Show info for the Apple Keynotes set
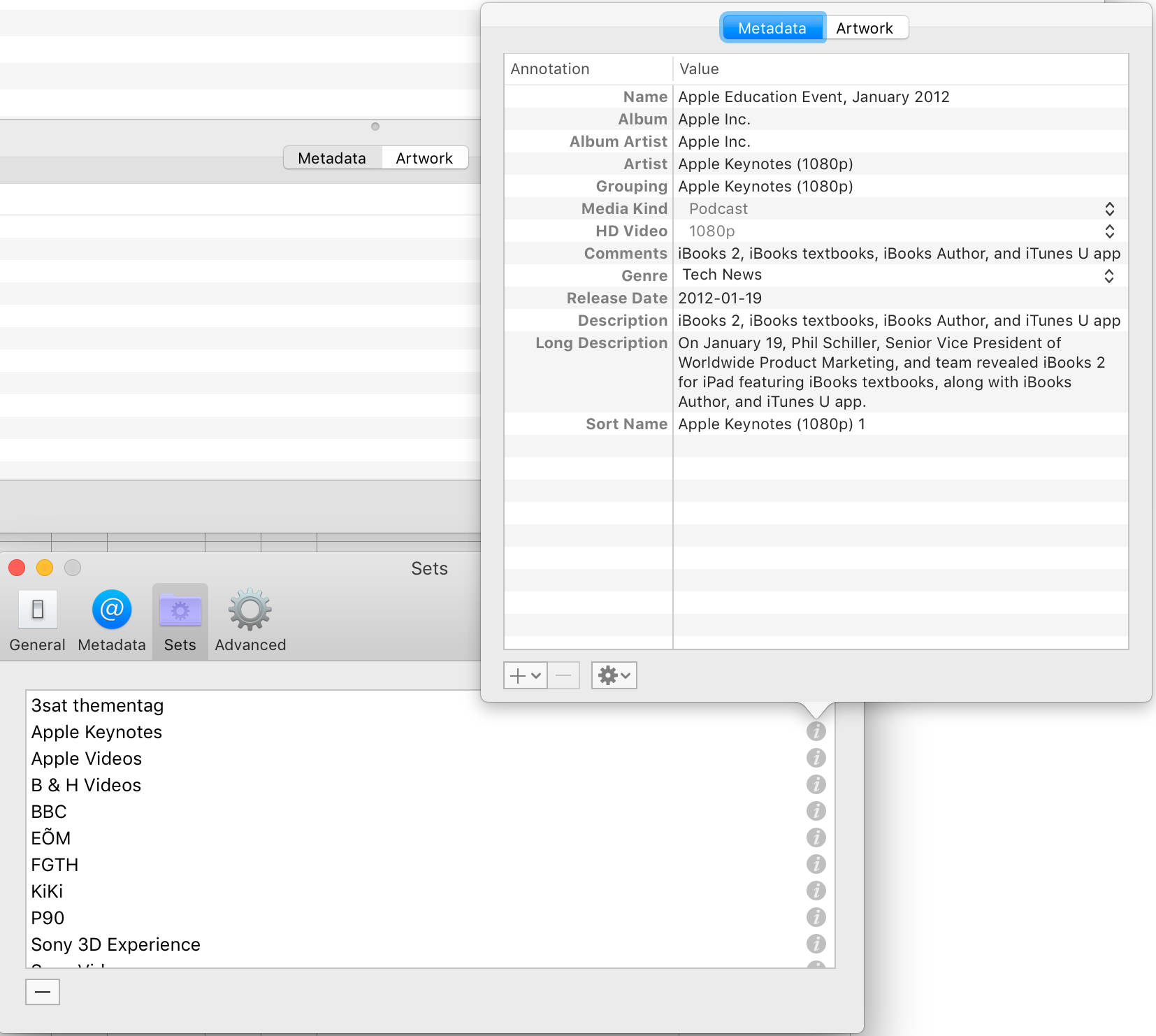 tap(816, 731)
